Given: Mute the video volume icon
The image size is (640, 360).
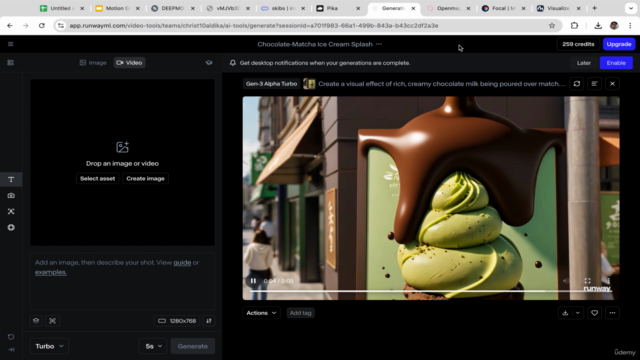Looking at the screenshot, I should pyautogui.click(x=566, y=281).
